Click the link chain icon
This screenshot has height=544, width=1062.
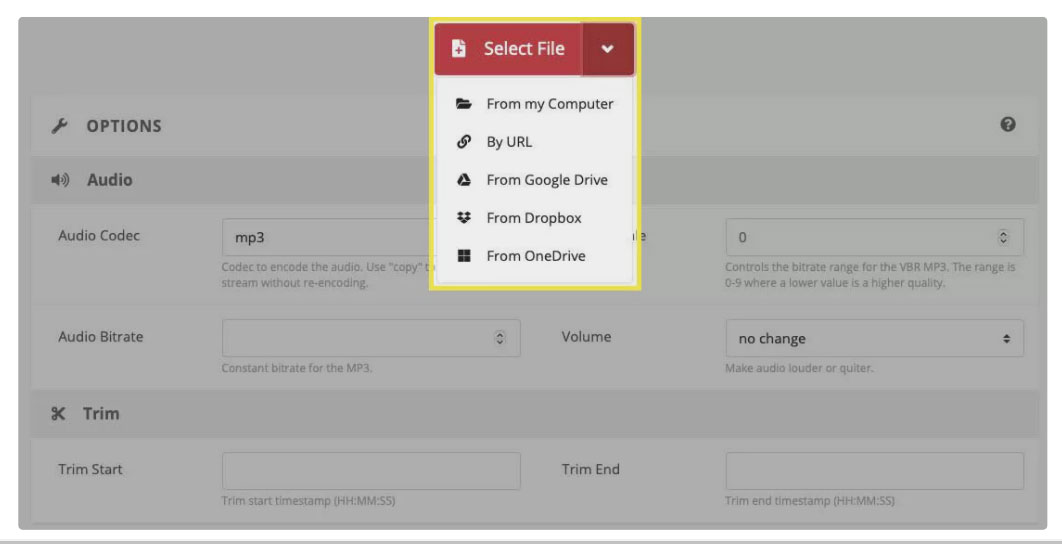pyautogui.click(x=463, y=142)
